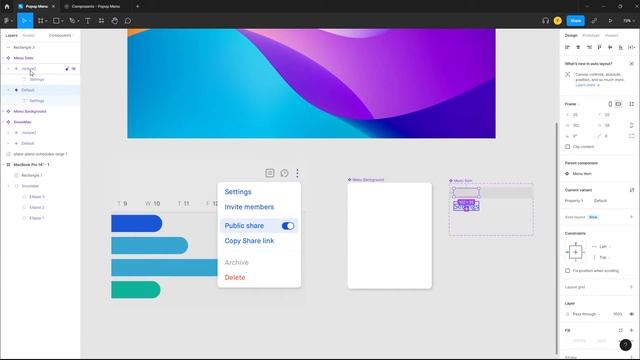Viewport: 640px width, 360px height.
Task: Open the Resources tool in toolbar
Action: coord(101,21)
